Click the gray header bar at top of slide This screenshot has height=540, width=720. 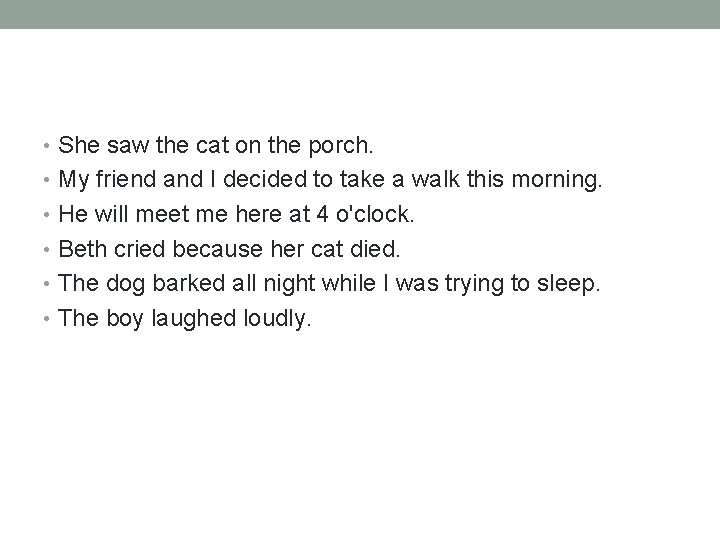click(360, 14)
